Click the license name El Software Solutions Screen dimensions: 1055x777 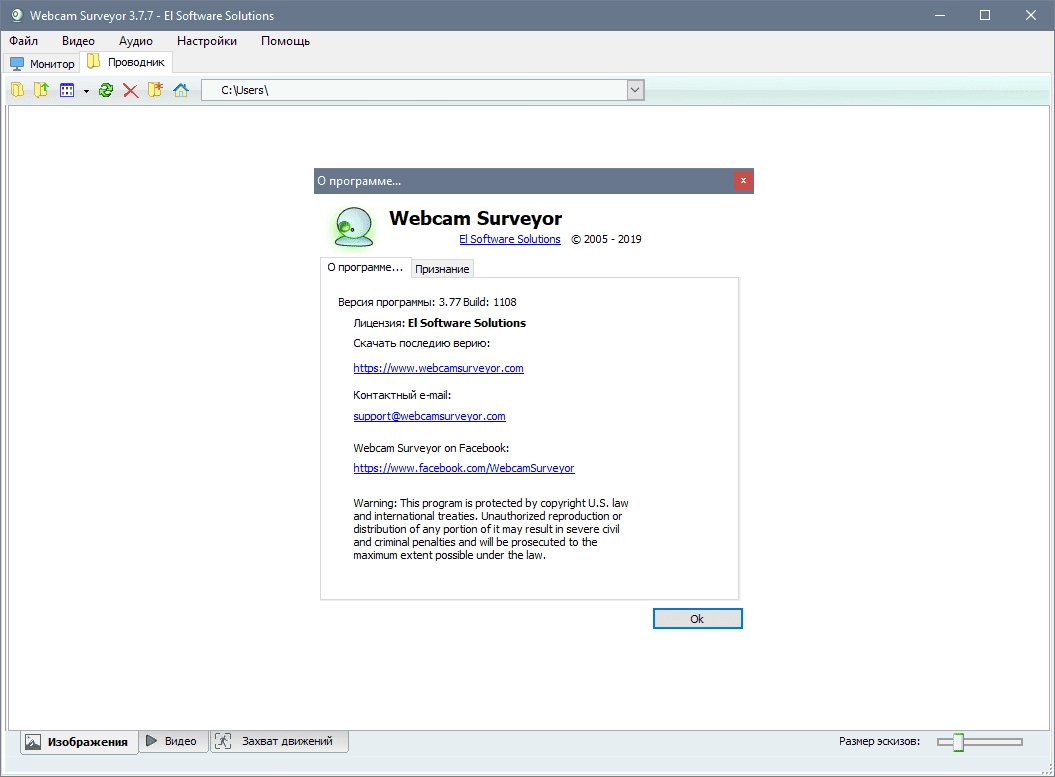[467, 323]
